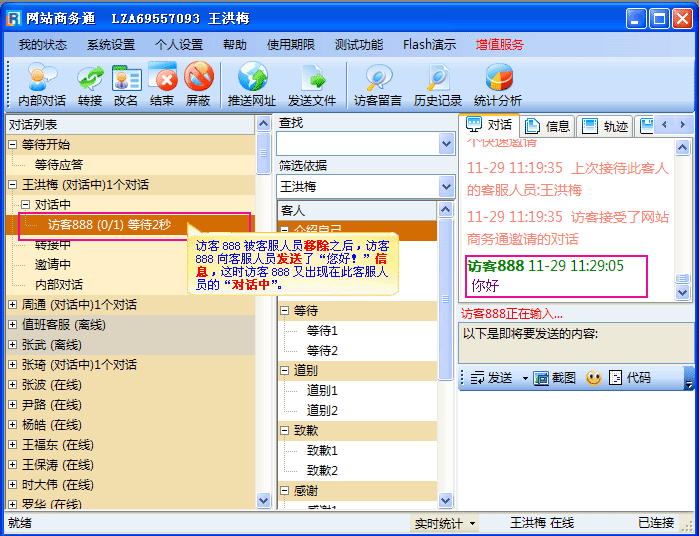Click the 改名 rename icon
The width and height of the screenshot is (699, 536).
tap(126, 77)
